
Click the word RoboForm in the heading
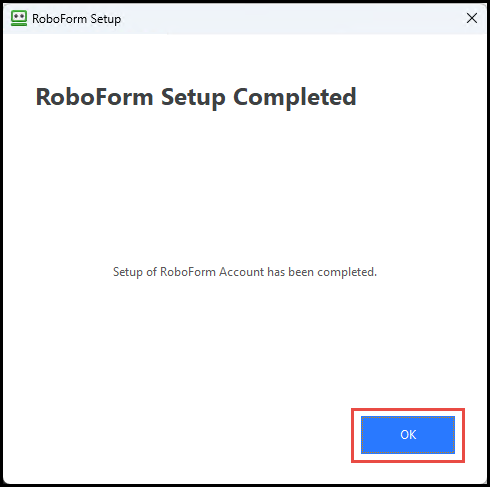(94, 97)
